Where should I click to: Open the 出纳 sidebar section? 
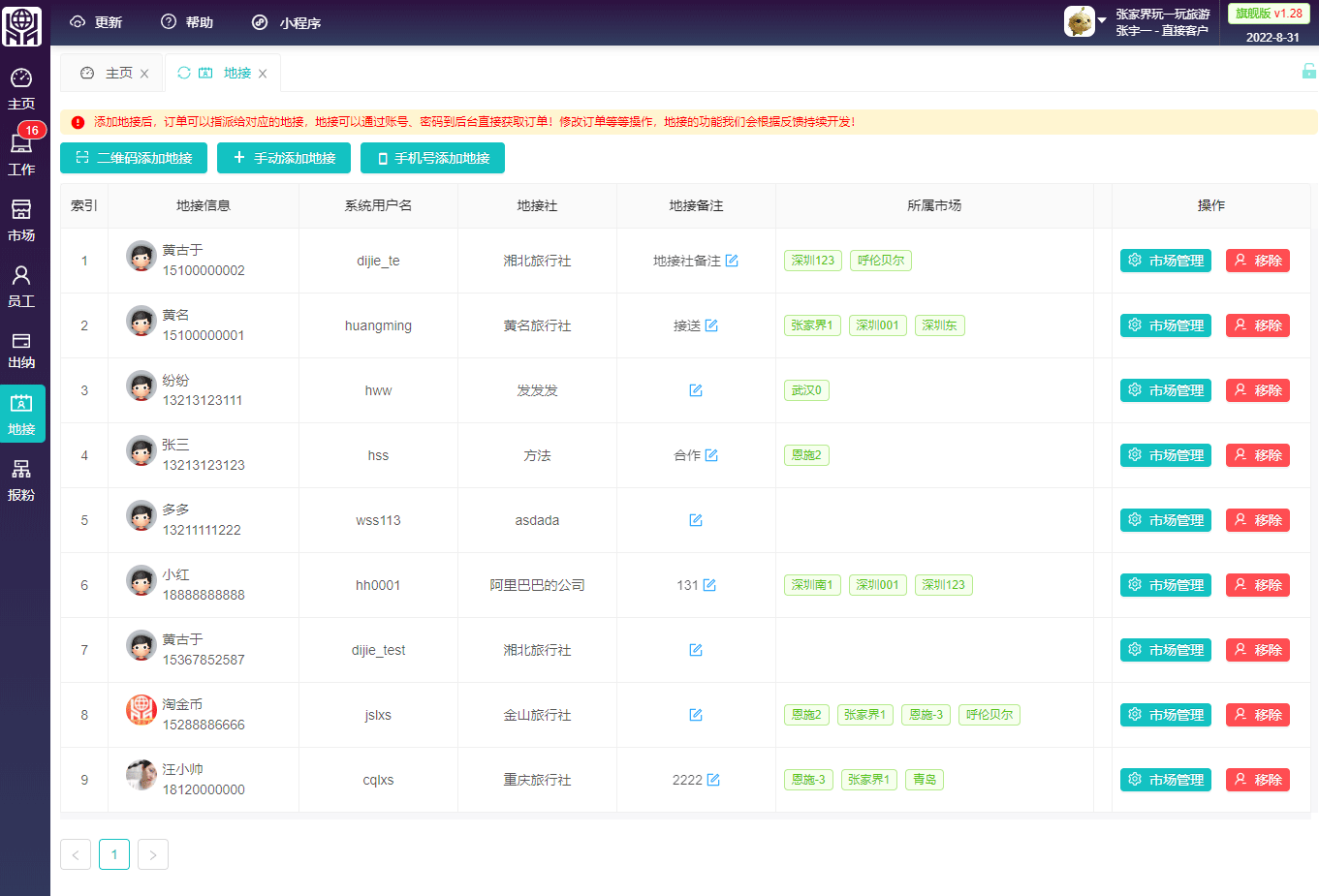[21, 350]
